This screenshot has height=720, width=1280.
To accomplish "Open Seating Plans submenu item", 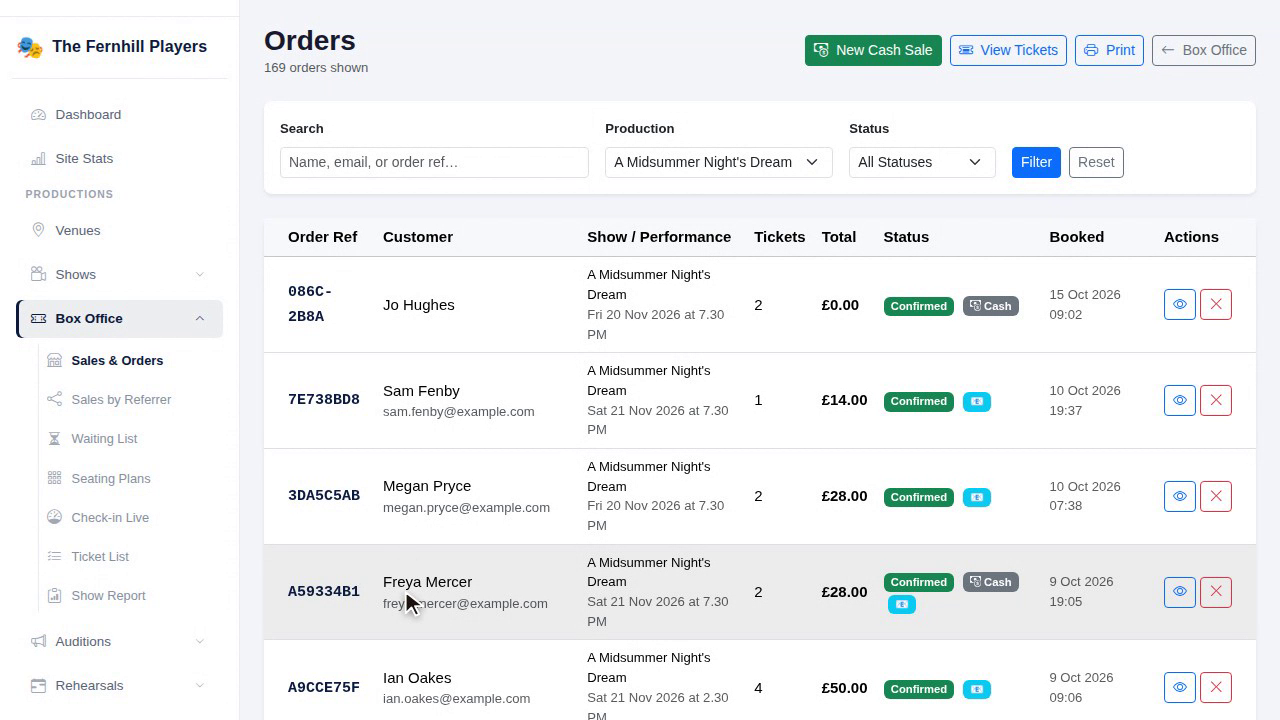I will click(131, 478).
